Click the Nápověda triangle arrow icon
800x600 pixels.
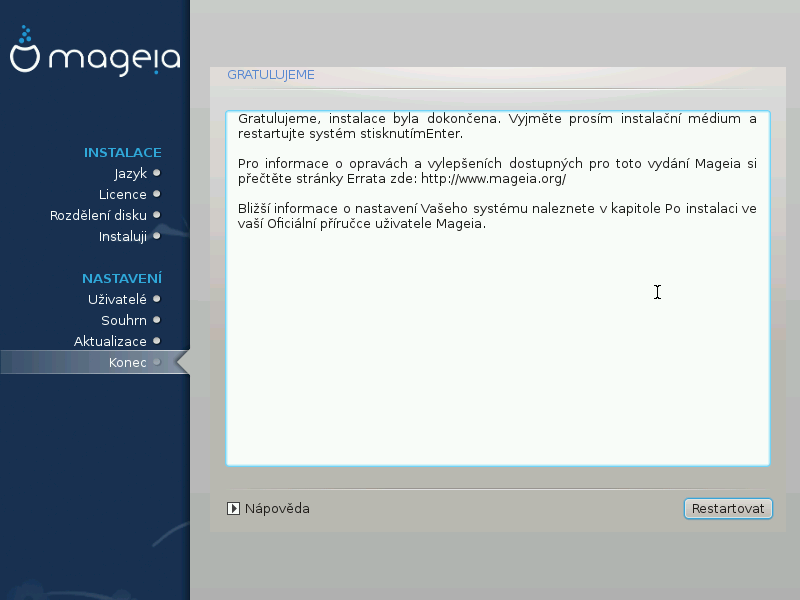pyautogui.click(x=233, y=509)
